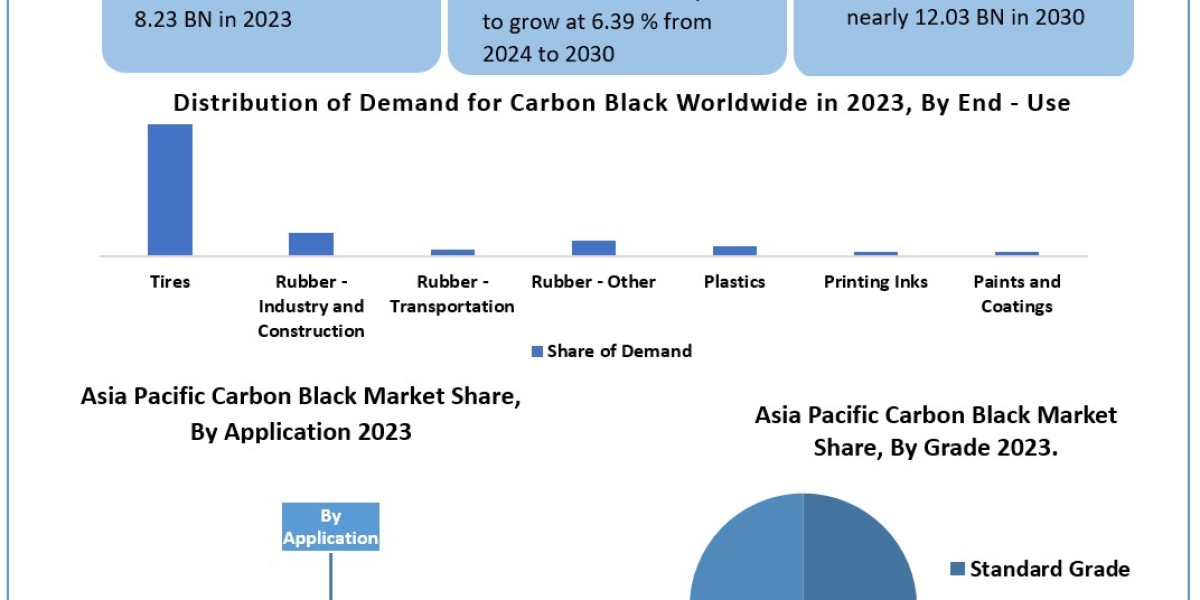
Task: Select the 'By Application' box
Action: pos(331,527)
